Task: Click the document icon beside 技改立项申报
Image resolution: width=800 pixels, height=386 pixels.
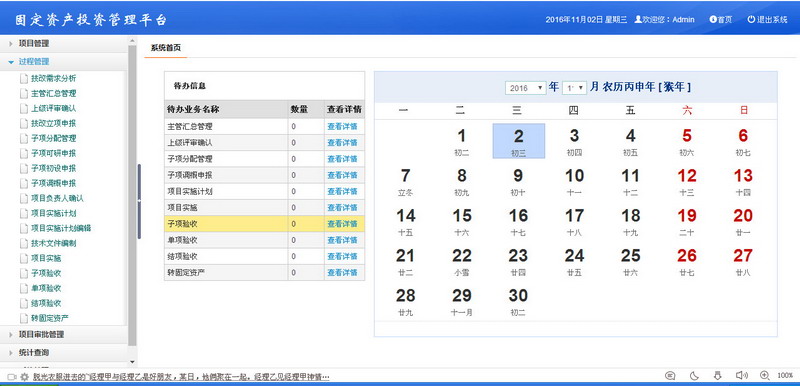Action: [23, 123]
